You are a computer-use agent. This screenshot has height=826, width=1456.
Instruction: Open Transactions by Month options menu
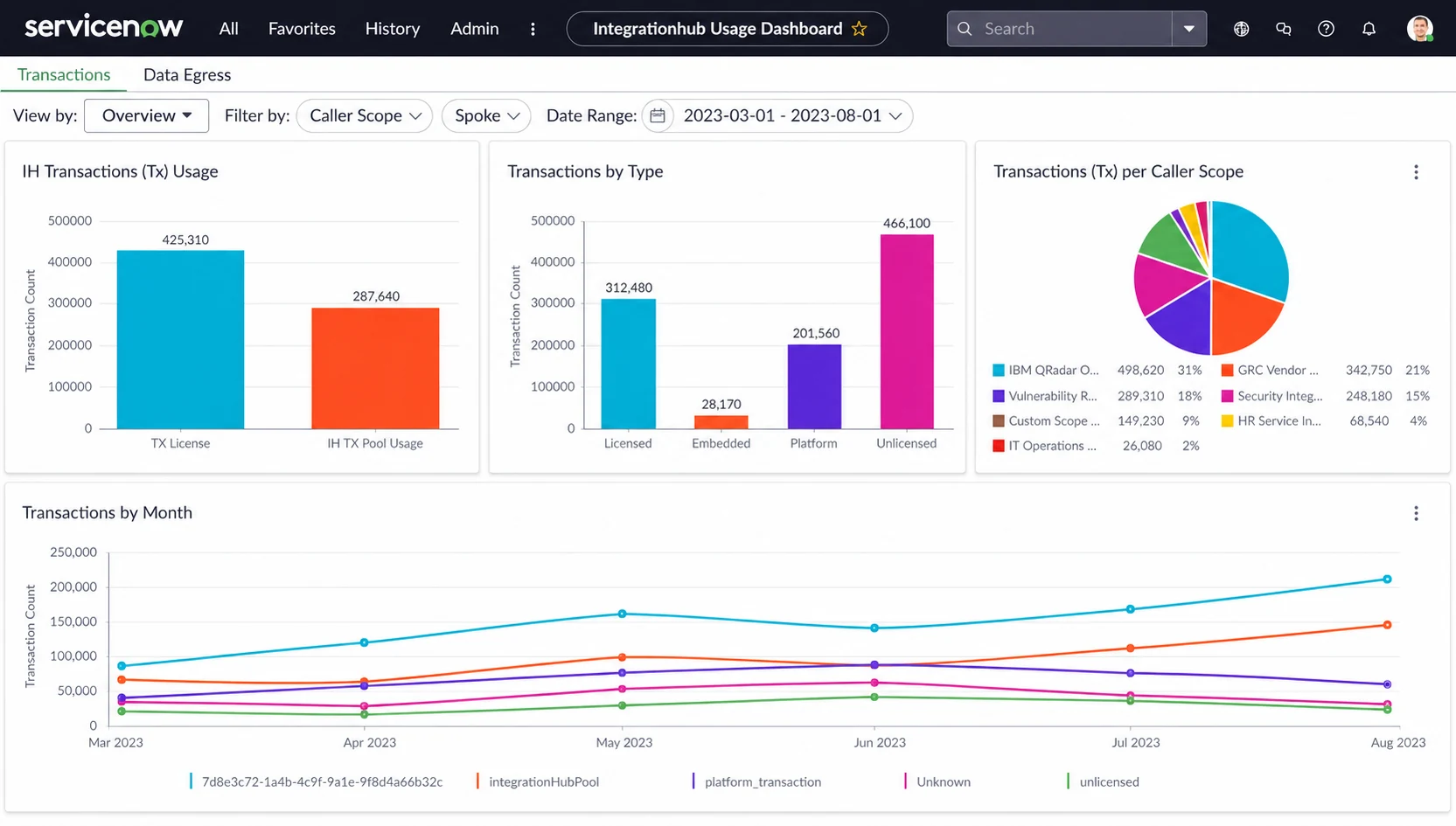1417,513
